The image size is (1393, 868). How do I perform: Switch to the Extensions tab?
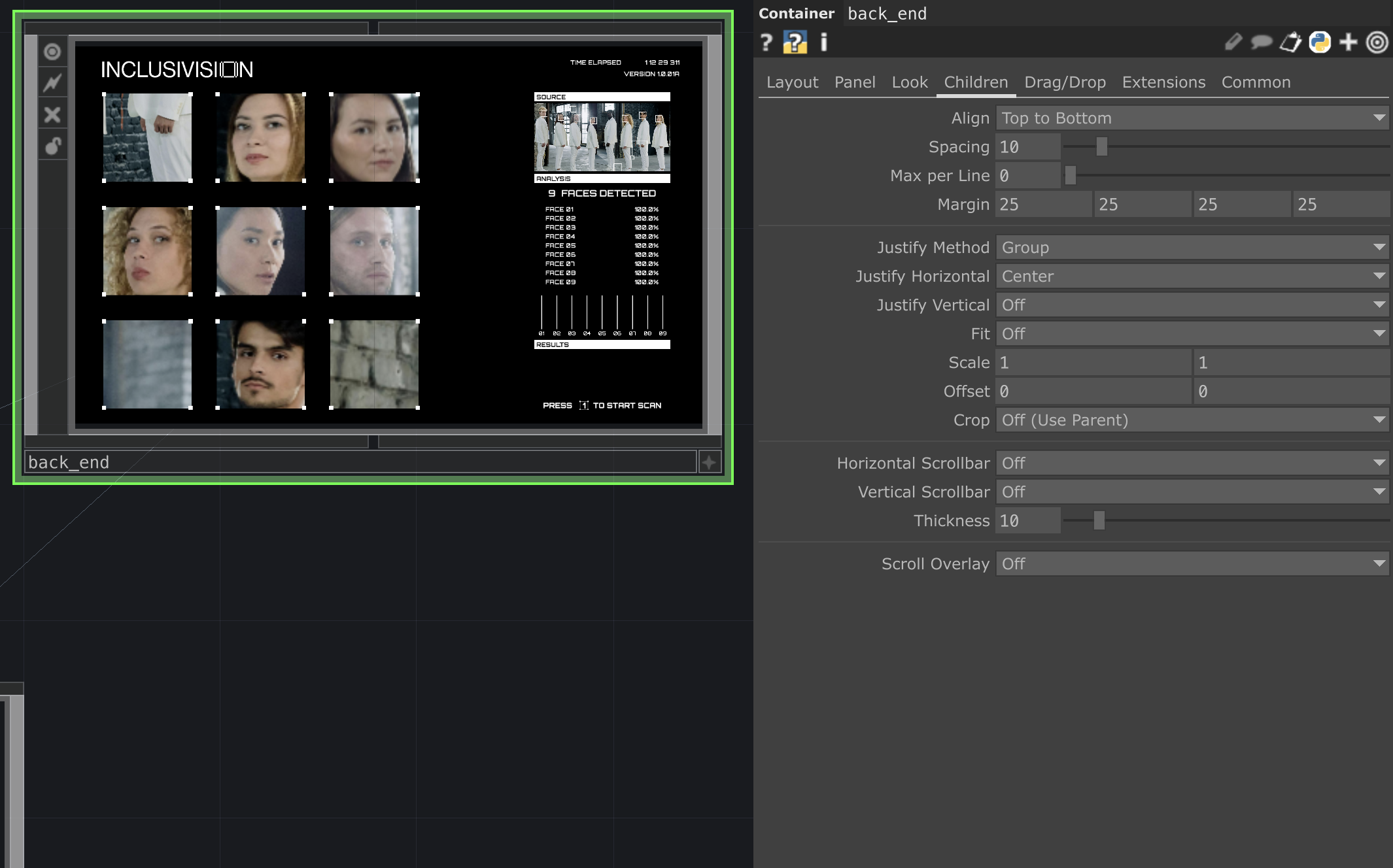[x=1163, y=82]
